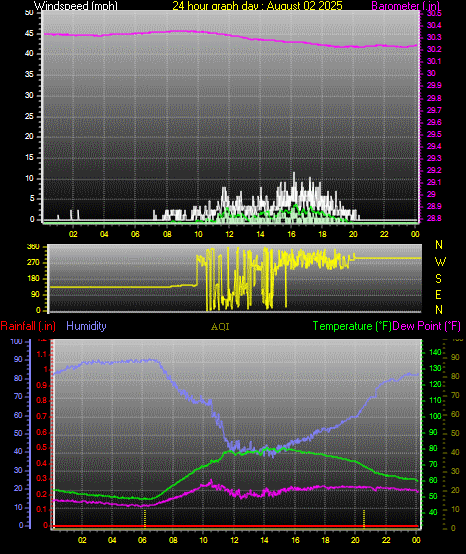Screen dimensions: 466x554
Task: Click the W compass label on direction chart
Action: 440,262
